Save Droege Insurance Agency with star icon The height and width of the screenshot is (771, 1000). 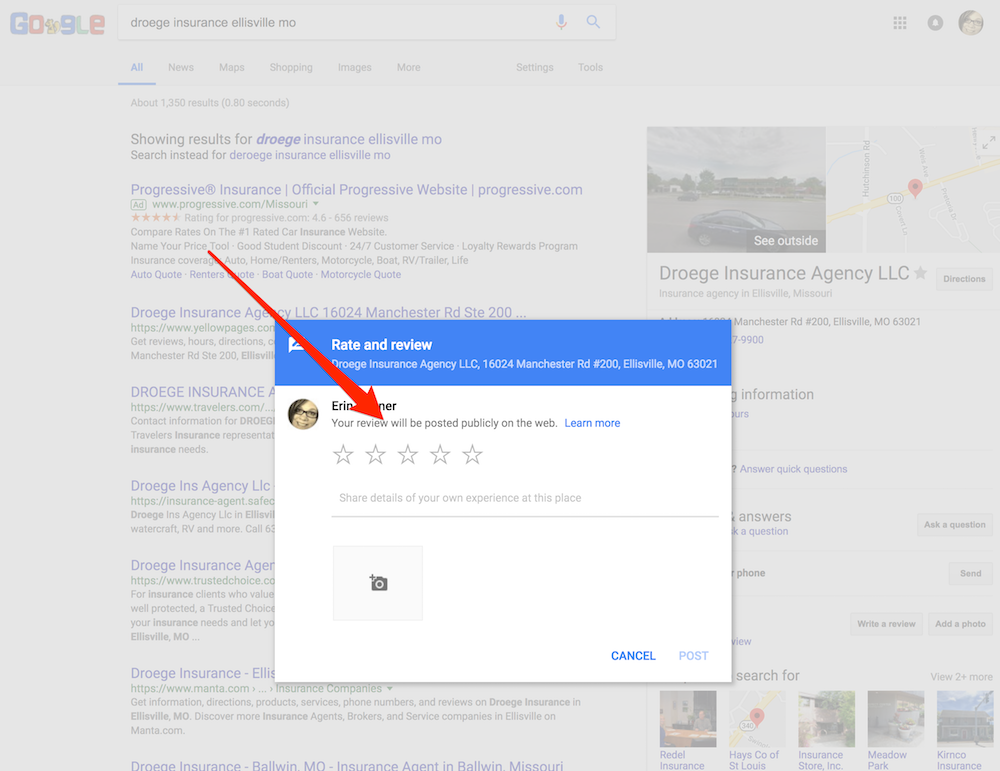pos(920,273)
